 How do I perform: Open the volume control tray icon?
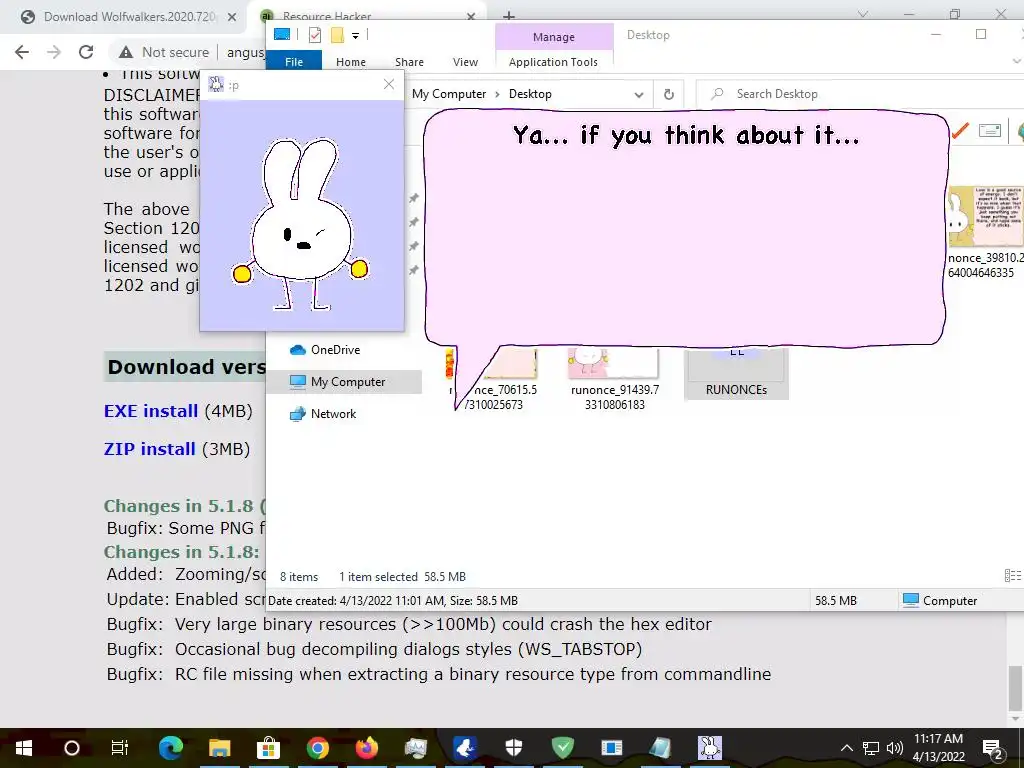tap(895, 748)
